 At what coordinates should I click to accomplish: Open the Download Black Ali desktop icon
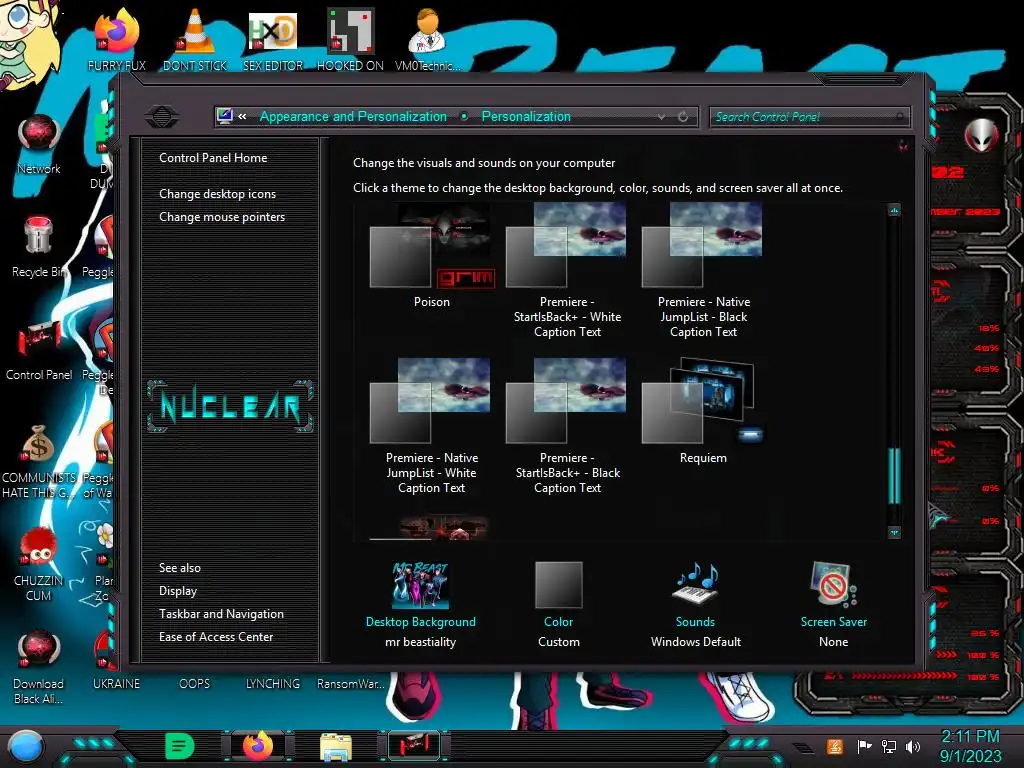39,667
